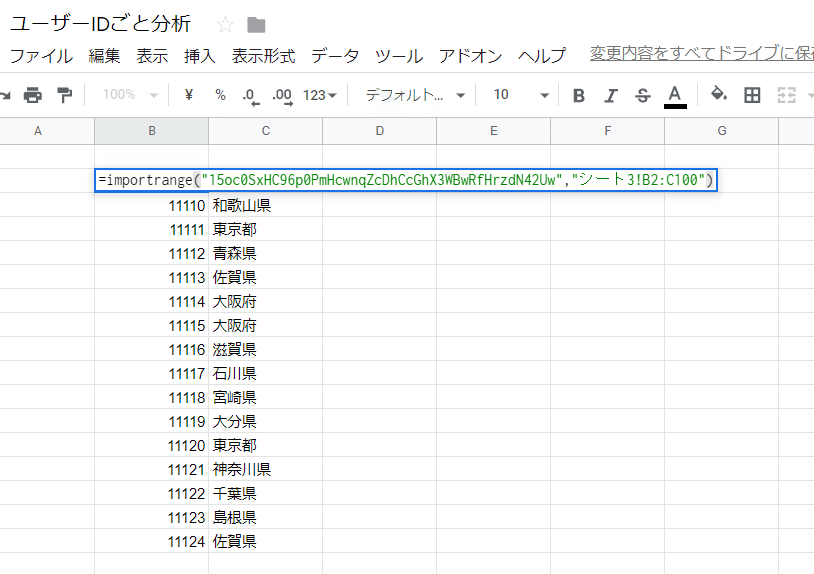Format as percent with % icon
The image size is (814, 574).
tap(220, 95)
